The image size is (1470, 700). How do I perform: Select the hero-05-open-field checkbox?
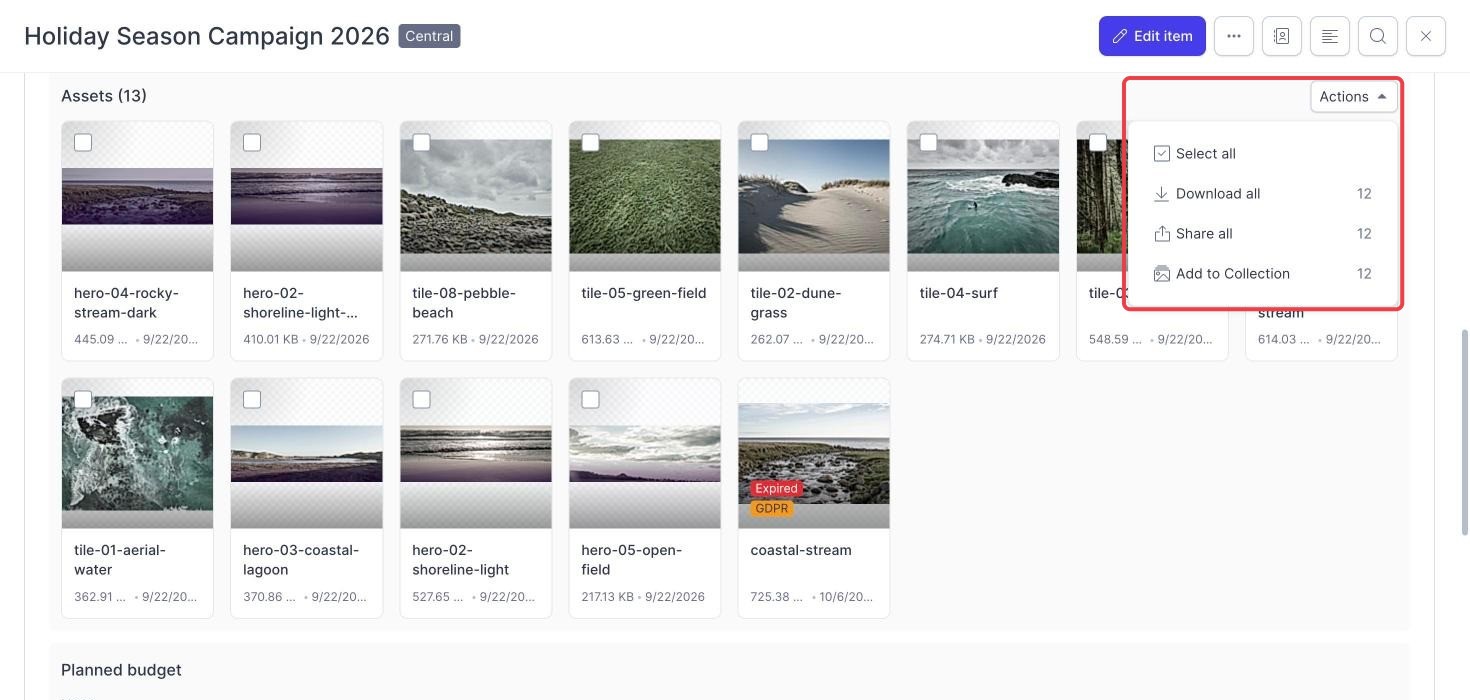click(x=591, y=400)
